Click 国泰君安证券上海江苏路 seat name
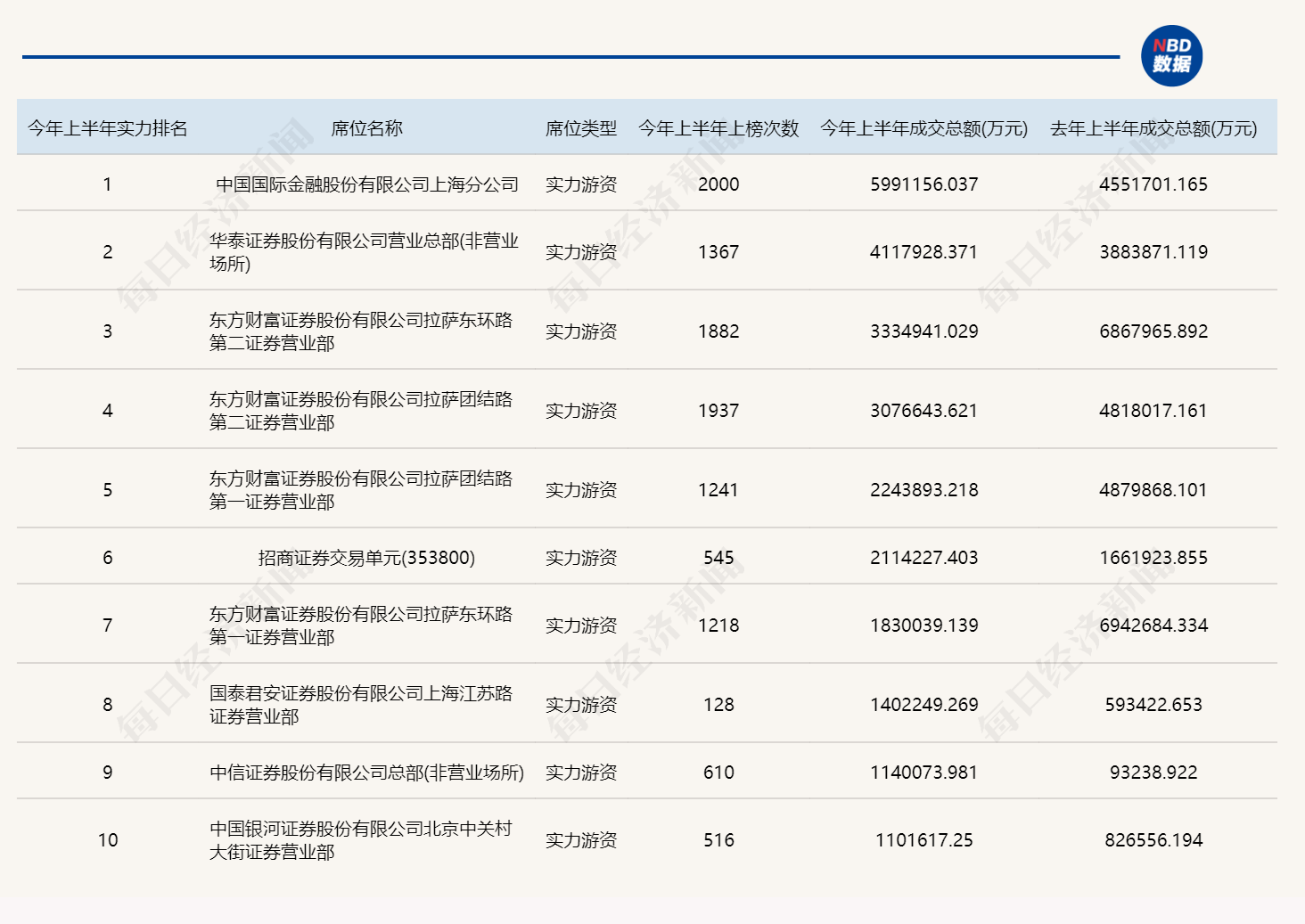Image resolution: width=1305 pixels, height=924 pixels. click(x=361, y=705)
